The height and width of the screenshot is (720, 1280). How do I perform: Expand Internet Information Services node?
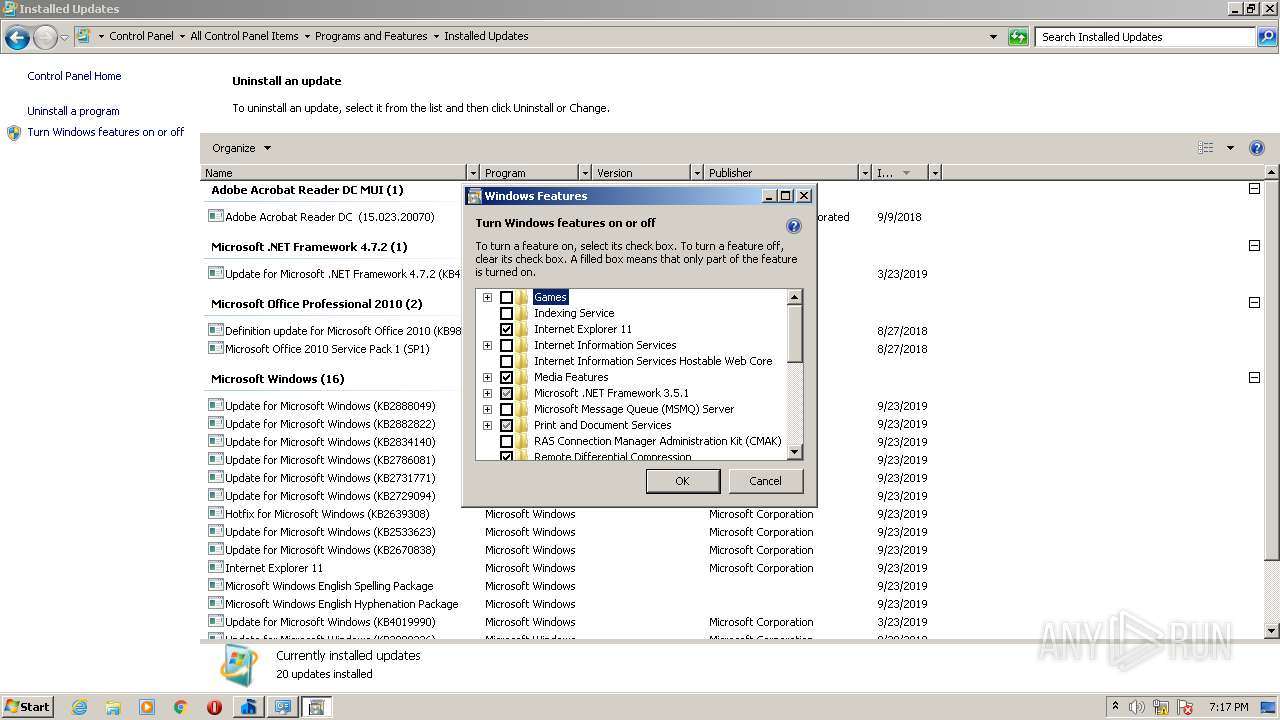[x=487, y=345]
